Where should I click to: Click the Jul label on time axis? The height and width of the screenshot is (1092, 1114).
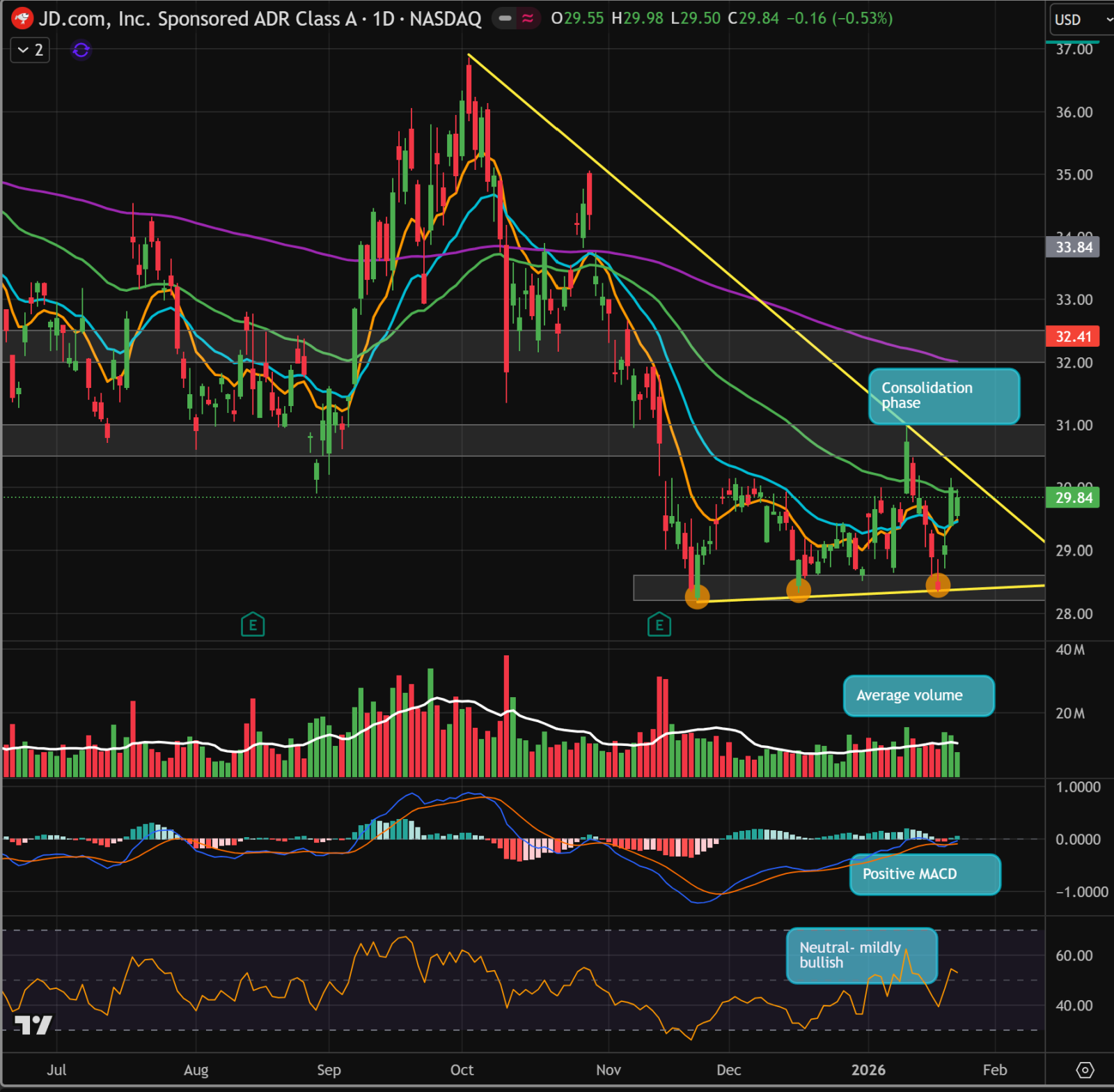(56, 1070)
